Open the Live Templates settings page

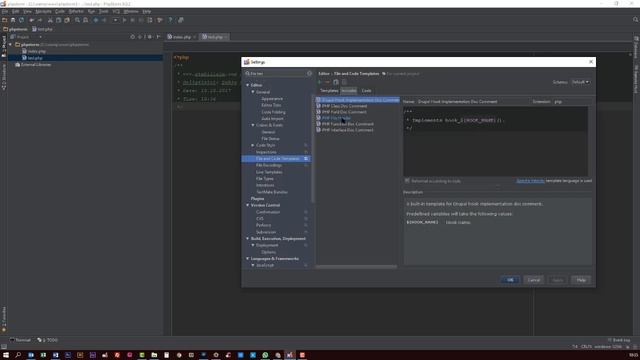269,172
